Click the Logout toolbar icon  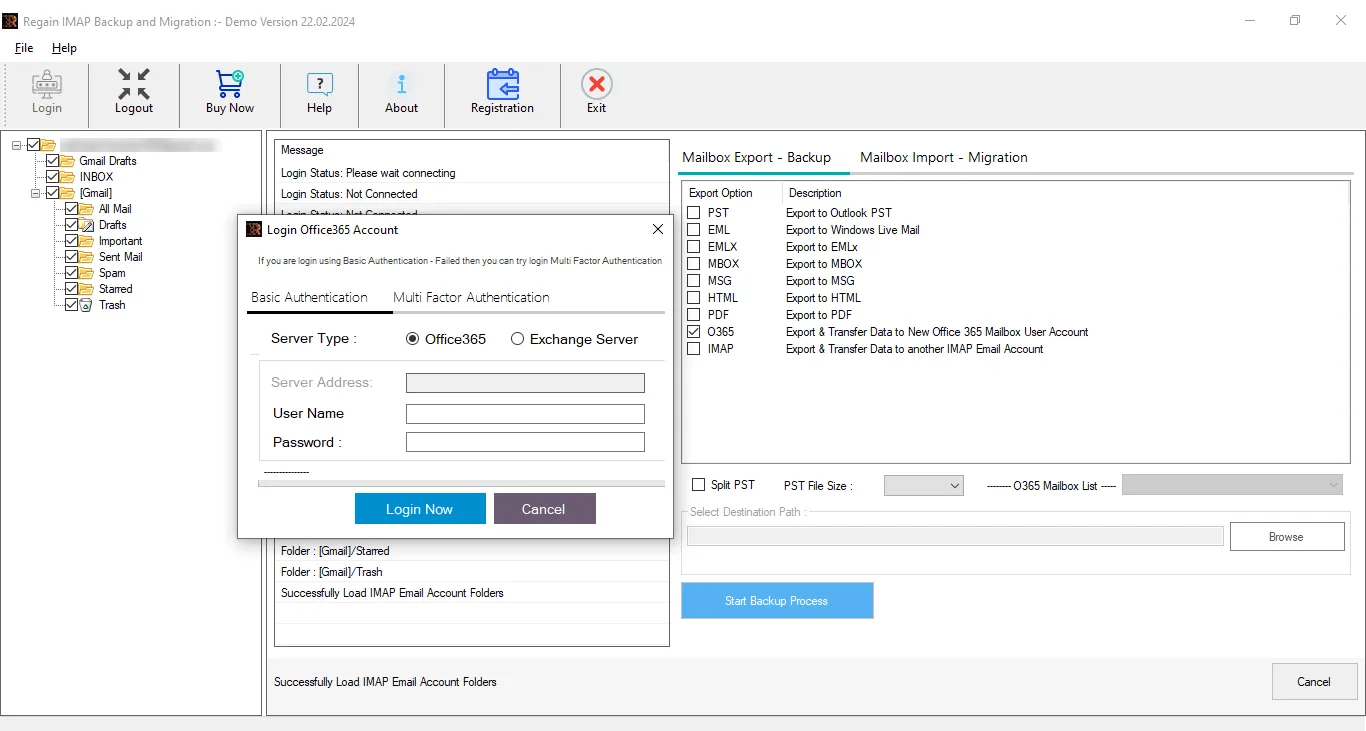point(134,92)
